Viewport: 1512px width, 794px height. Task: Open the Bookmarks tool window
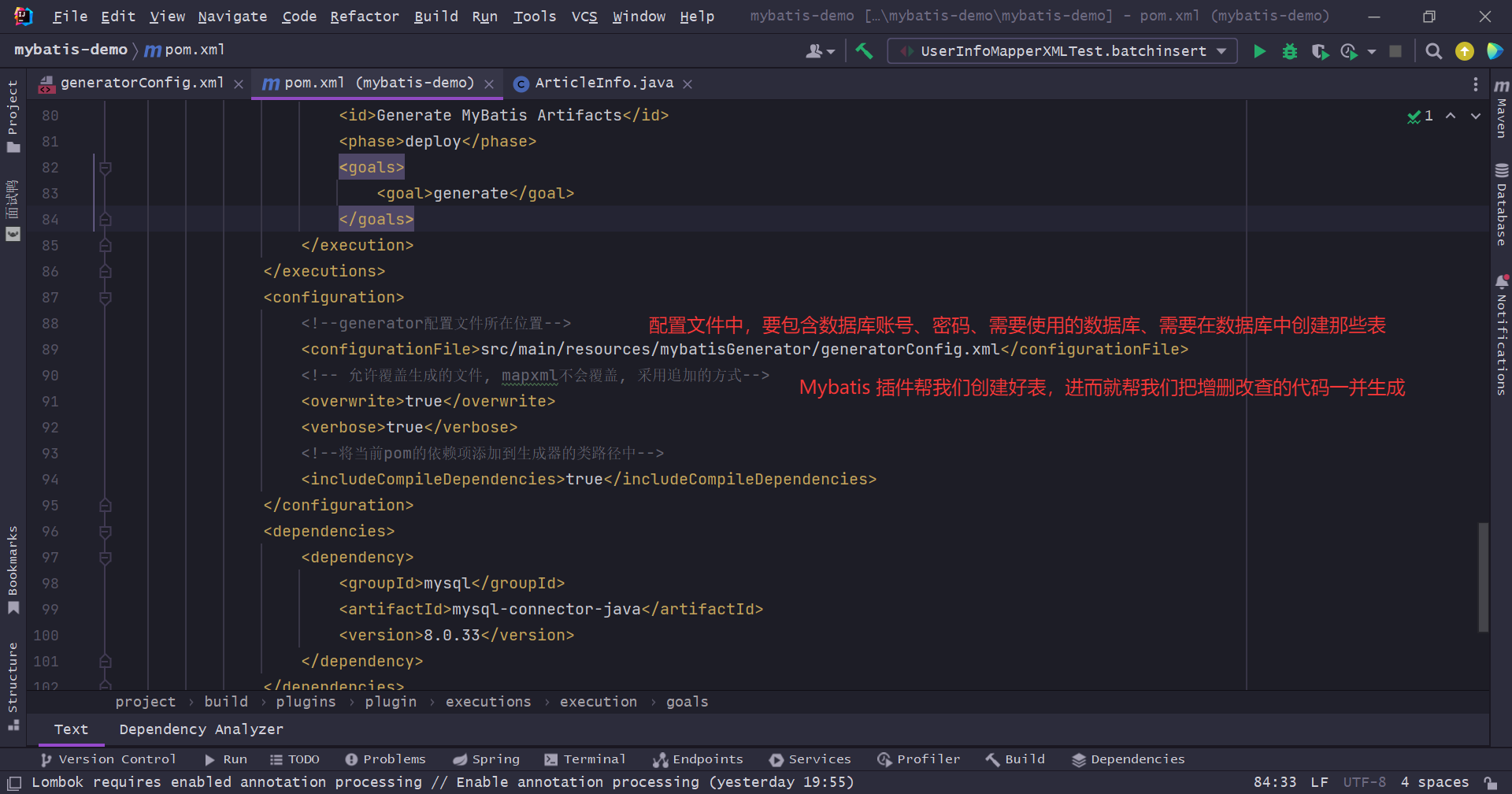click(x=13, y=570)
